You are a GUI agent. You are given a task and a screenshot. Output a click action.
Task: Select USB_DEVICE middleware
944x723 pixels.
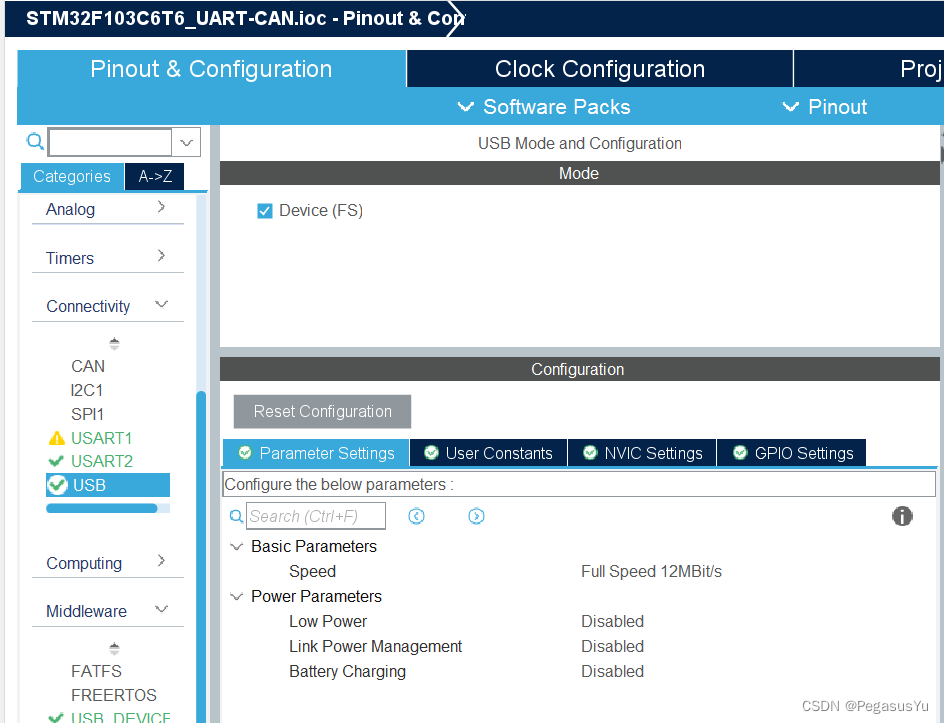coord(120,717)
